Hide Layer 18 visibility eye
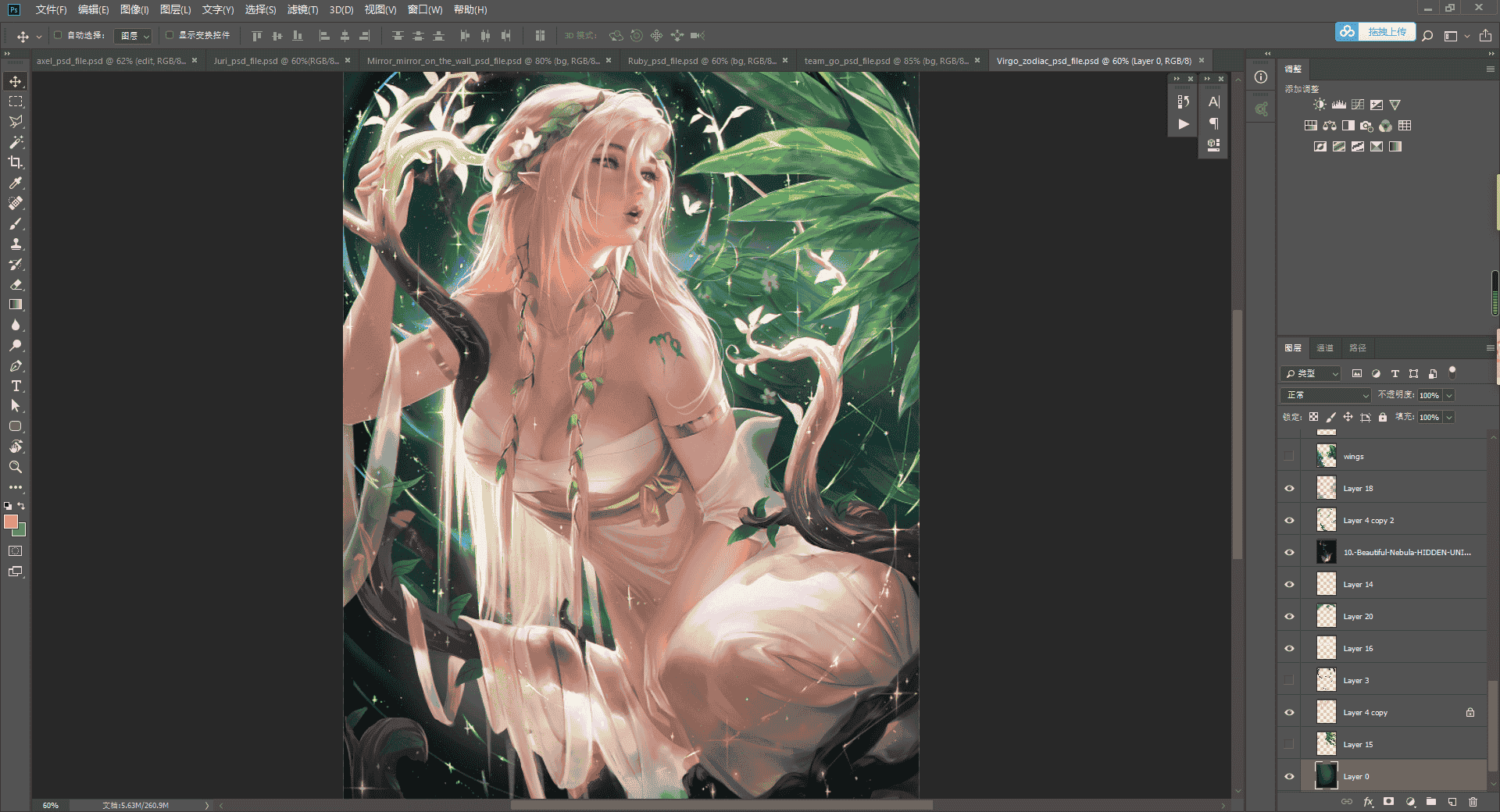 (1289, 489)
